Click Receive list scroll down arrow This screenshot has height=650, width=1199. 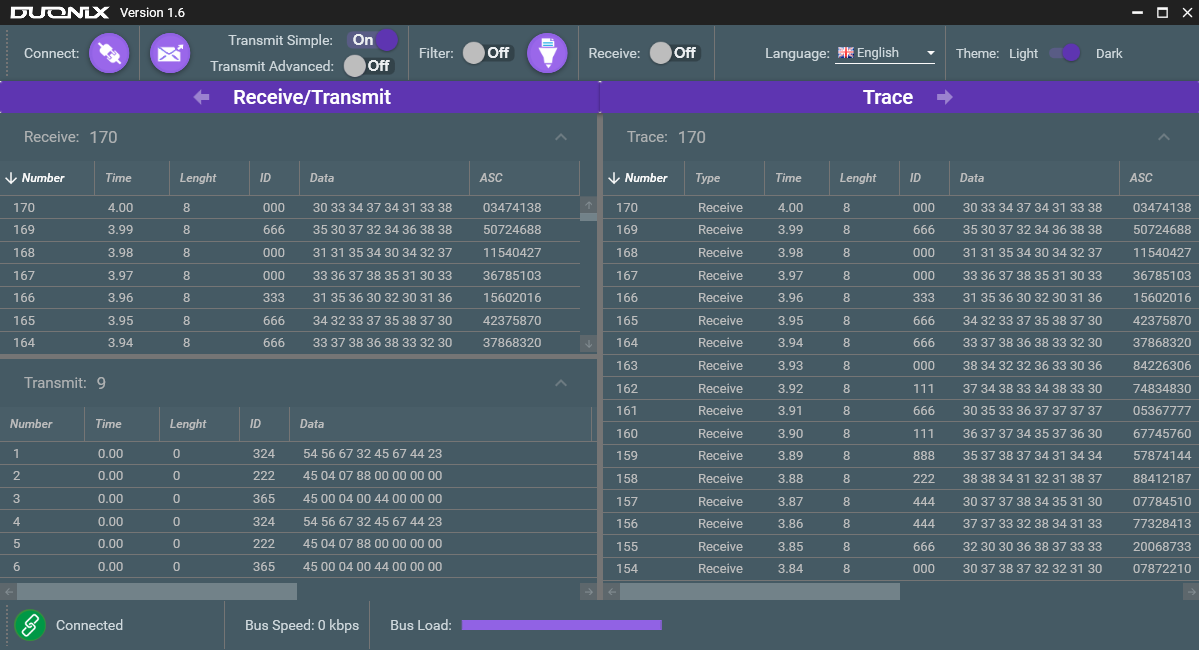point(588,343)
